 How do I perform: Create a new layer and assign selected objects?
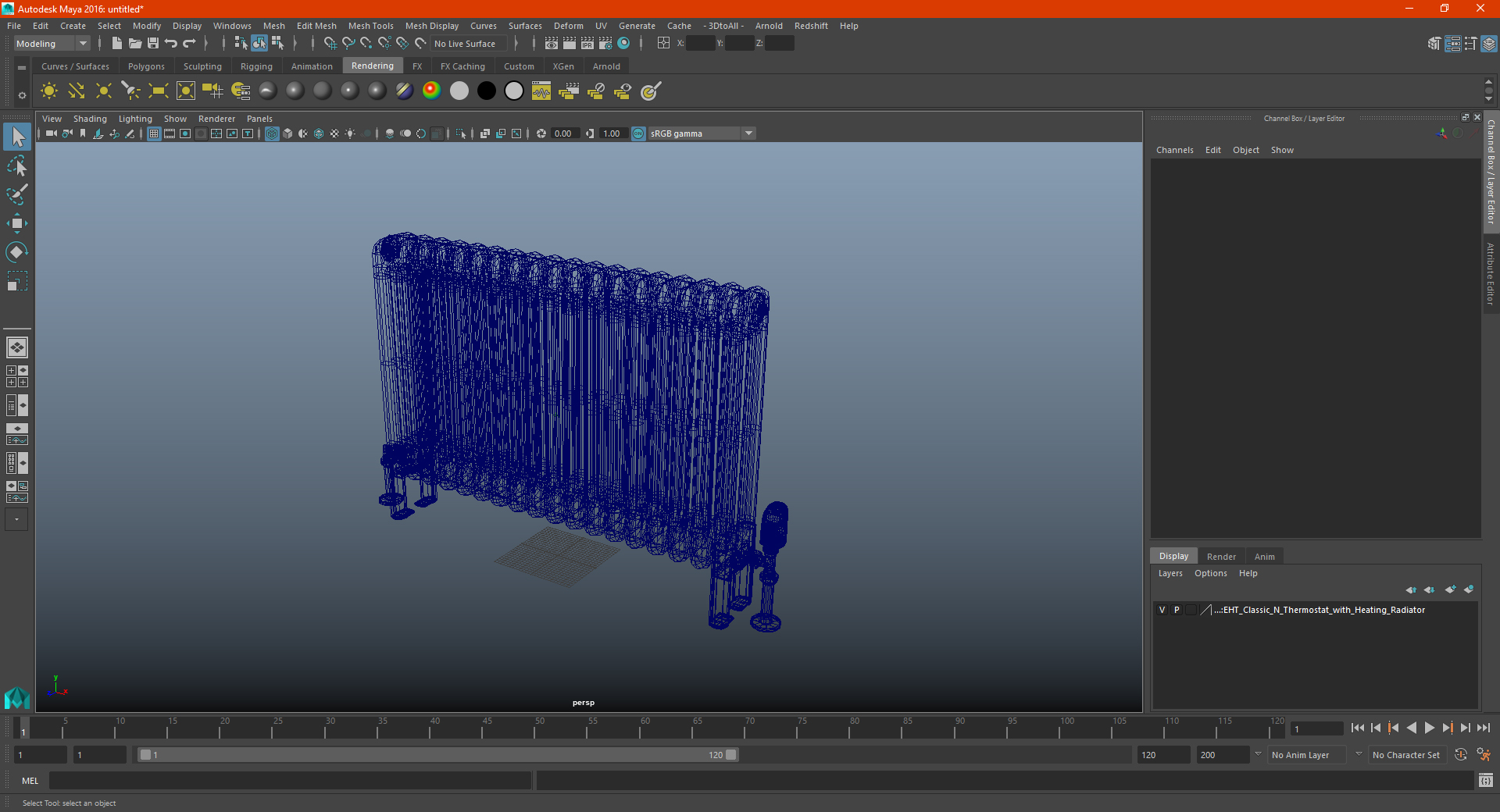[x=1469, y=589]
